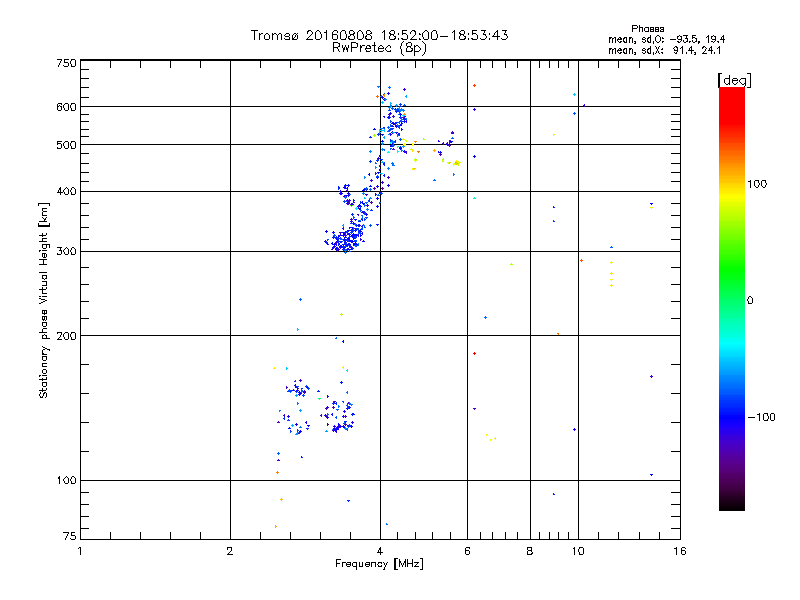Screen dimensions: 800x600
Task: Click the dense blue echo cluster just above 300 km
Action: pos(344,239)
